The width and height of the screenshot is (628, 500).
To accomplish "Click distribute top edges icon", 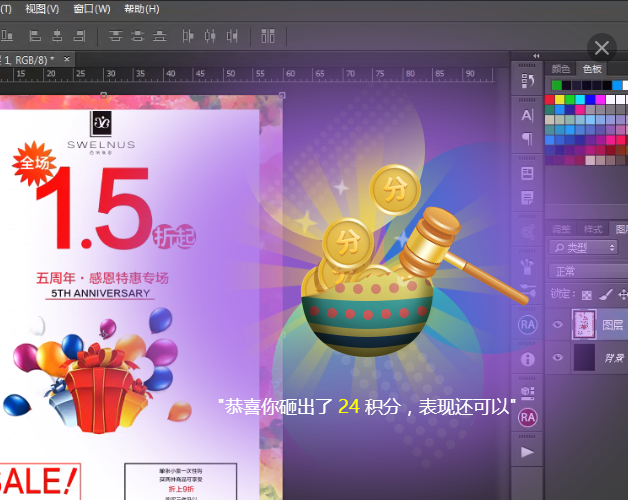I will [x=115, y=36].
